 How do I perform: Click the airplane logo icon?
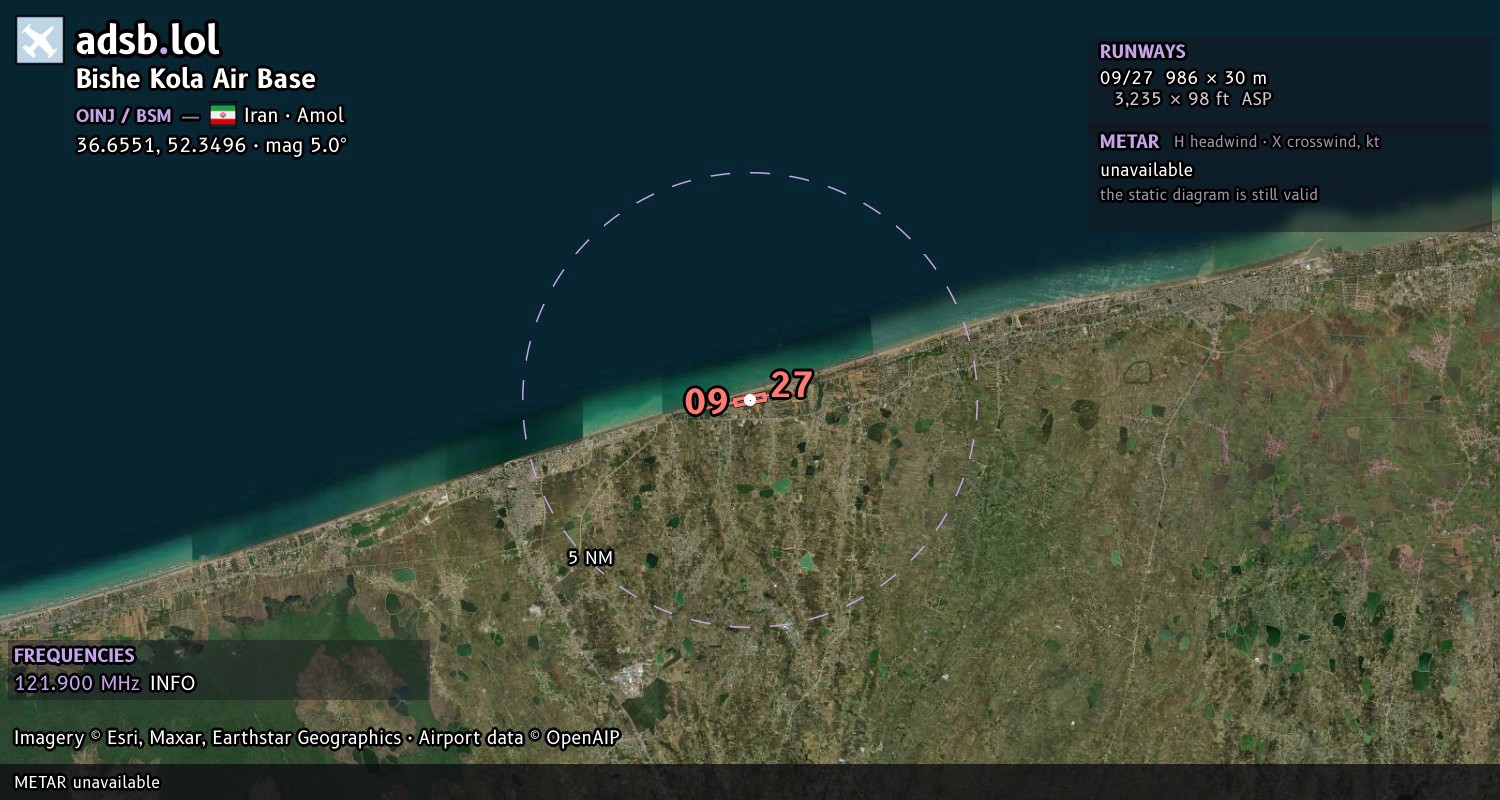(40, 40)
